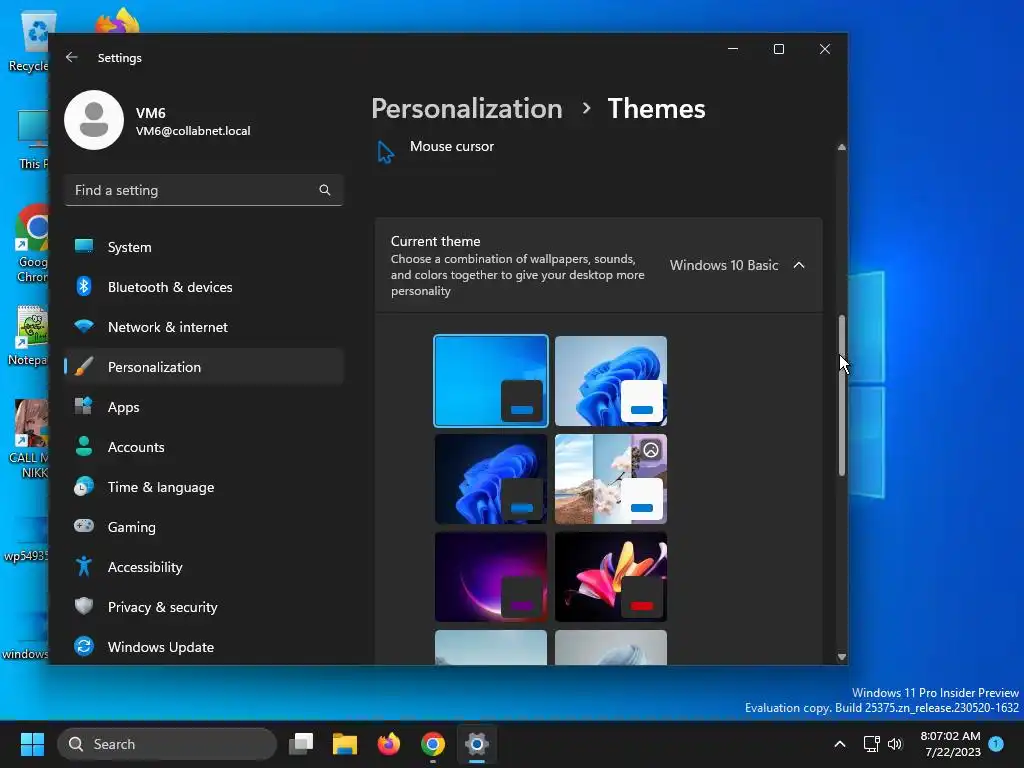Launch Firefox from the taskbar
The height and width of the screenshot is (768, 1024).
coord(389,744)
